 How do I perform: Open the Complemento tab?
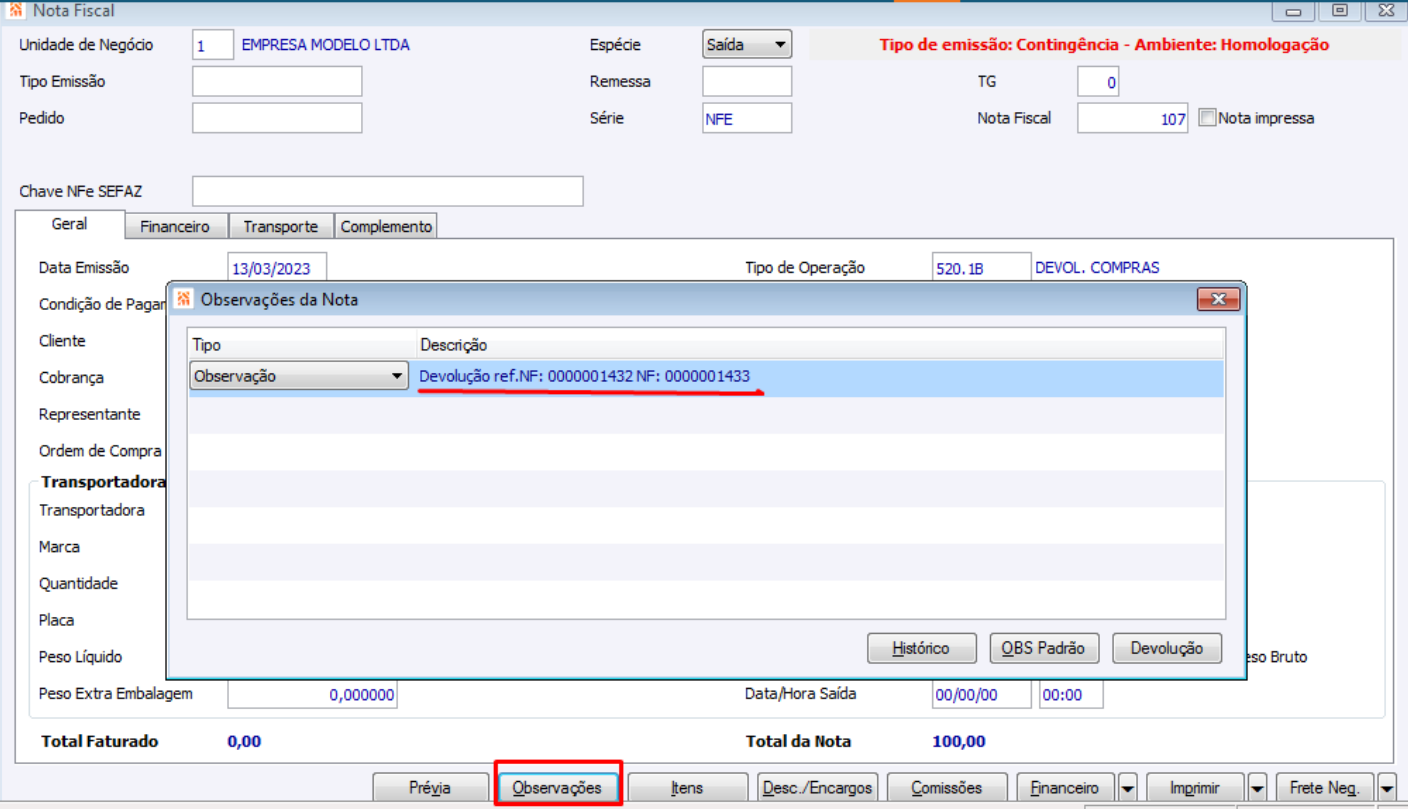point(386,227)
